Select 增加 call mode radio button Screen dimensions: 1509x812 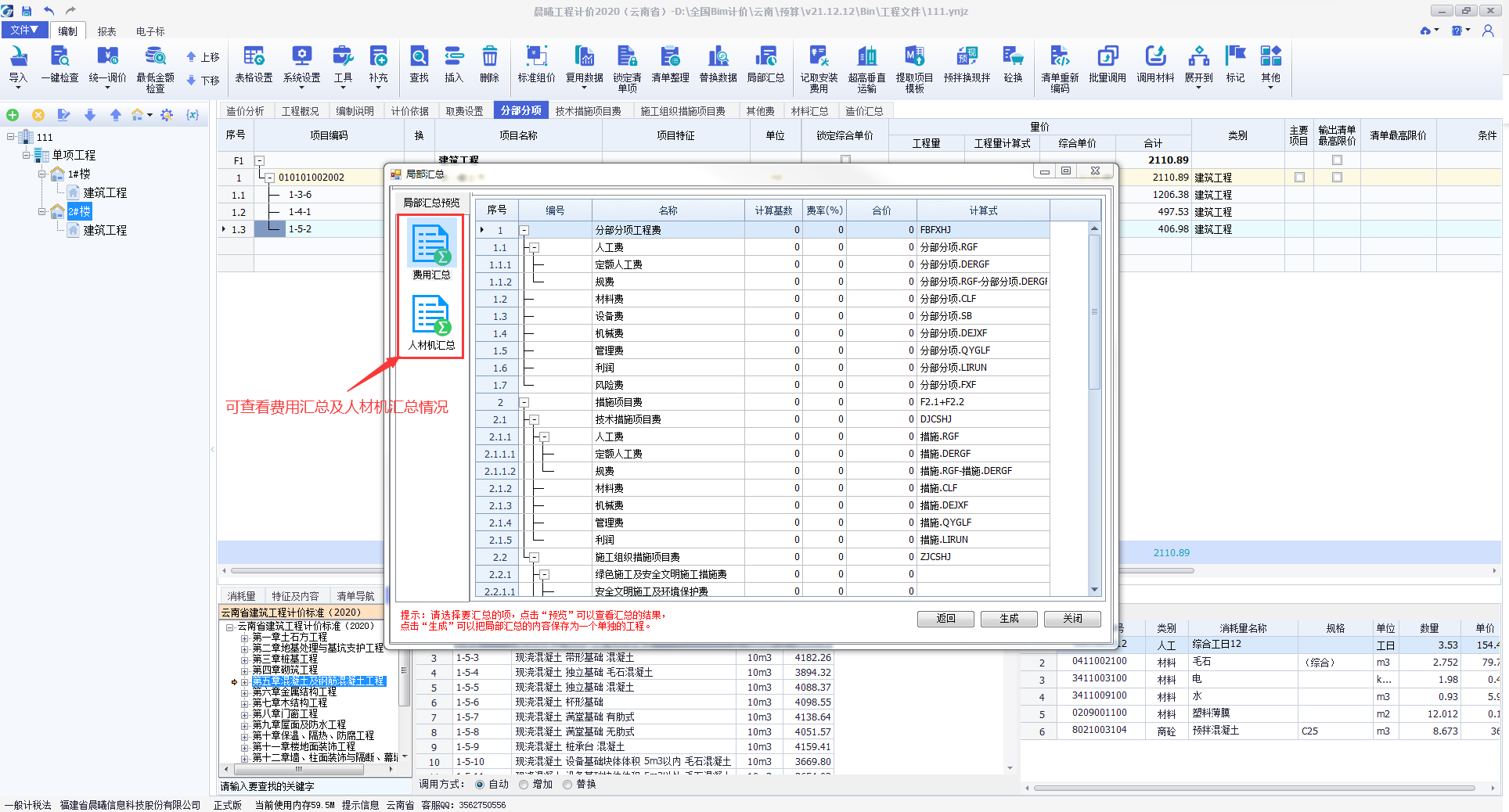[x=524, y=785]
